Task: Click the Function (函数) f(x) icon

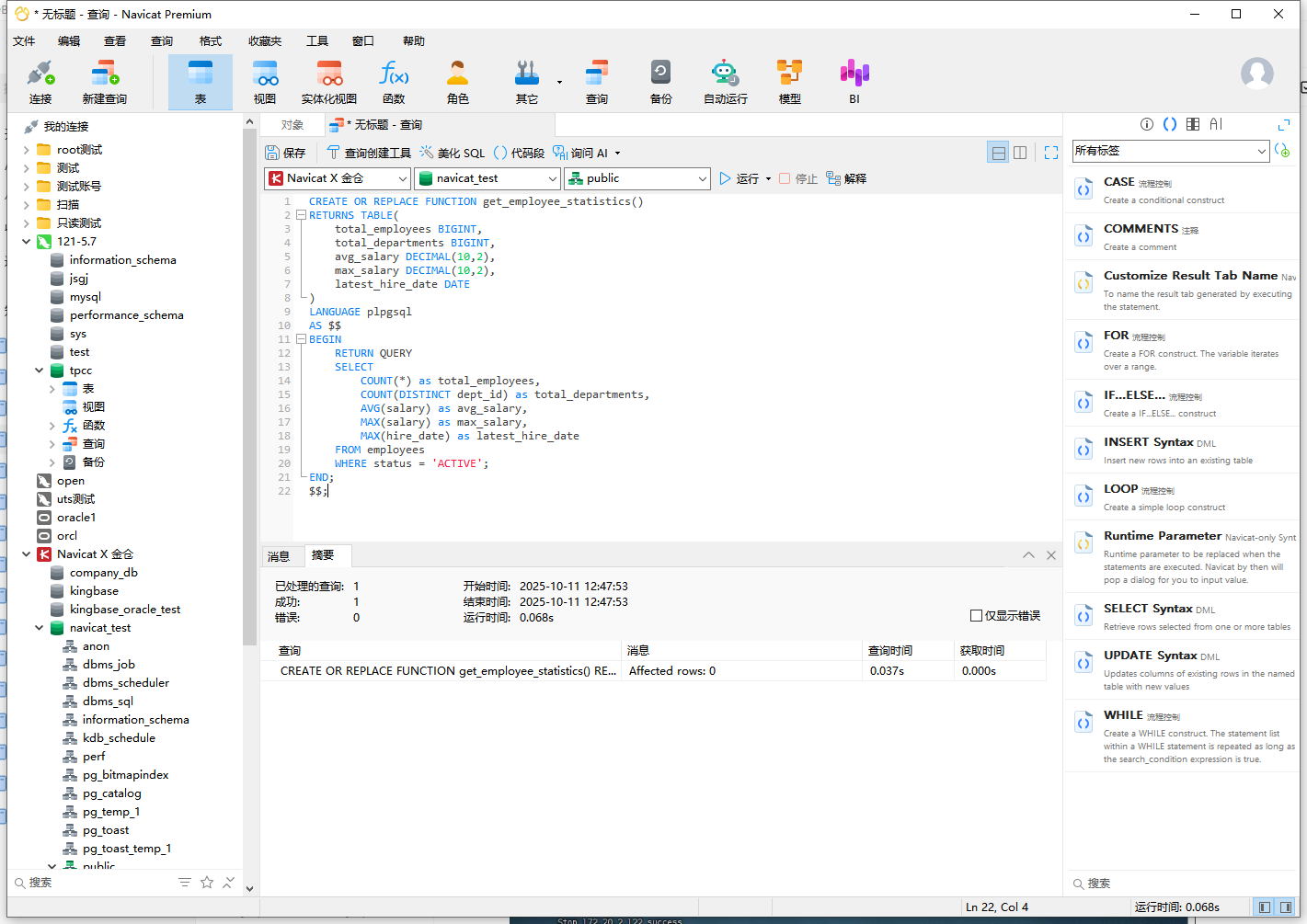Action: click(394, 81)
